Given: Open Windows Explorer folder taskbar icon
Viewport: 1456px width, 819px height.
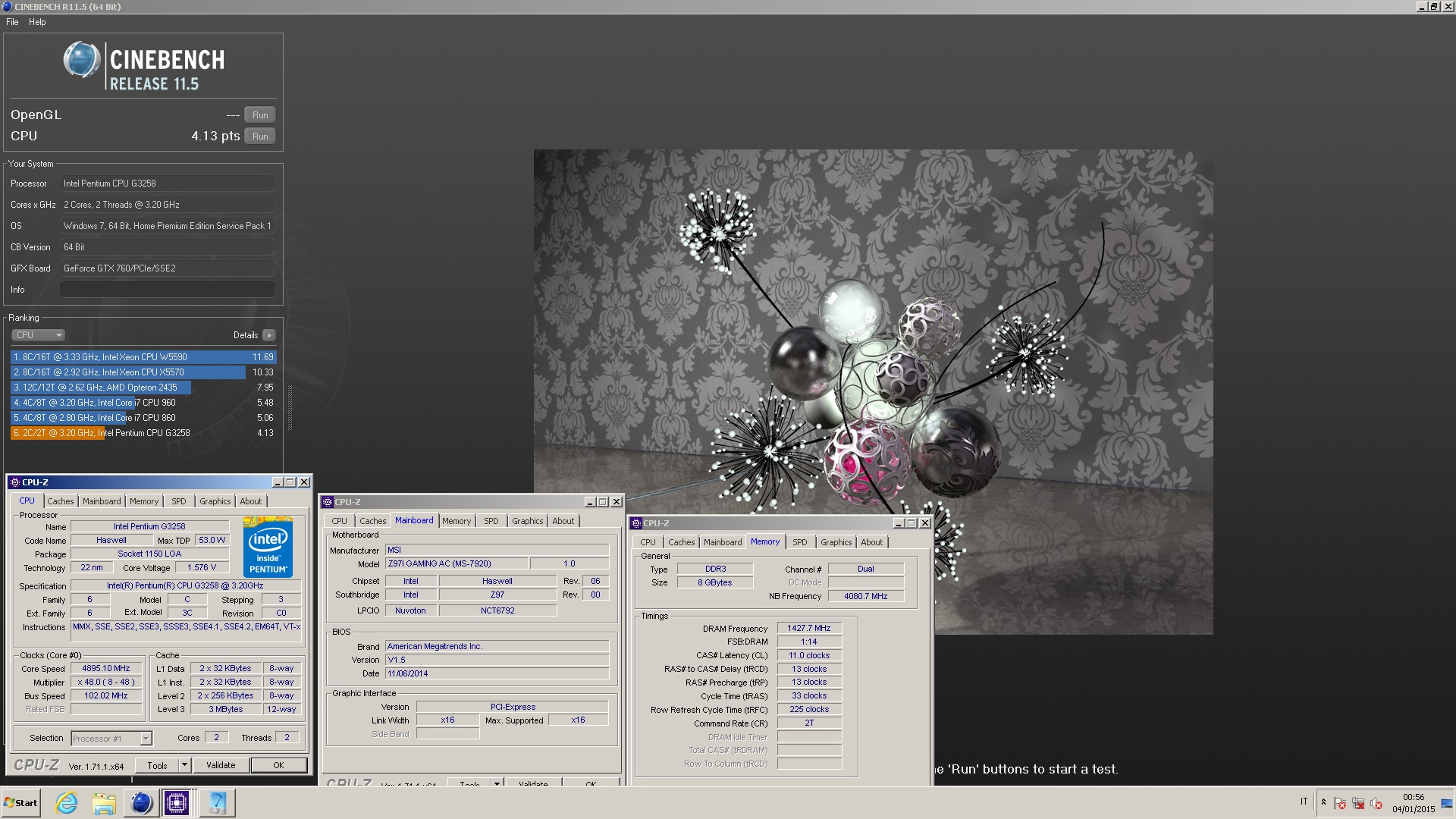Looking at the screenshot, I should pos(104,803).
